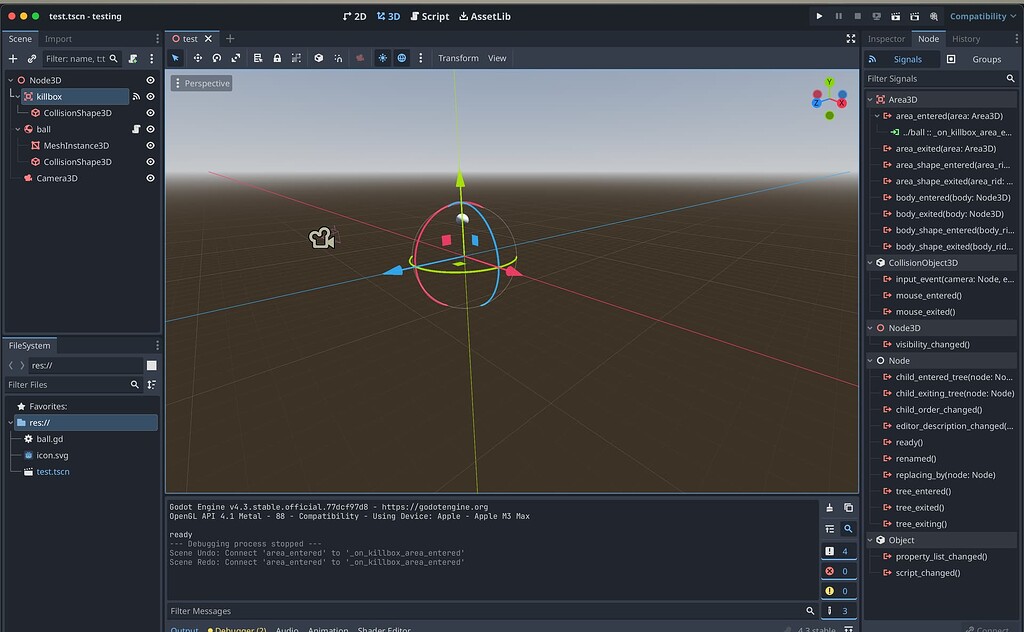The image size is (1024, 632).
Task: Select the Scale tool
Action: [236, 58]
